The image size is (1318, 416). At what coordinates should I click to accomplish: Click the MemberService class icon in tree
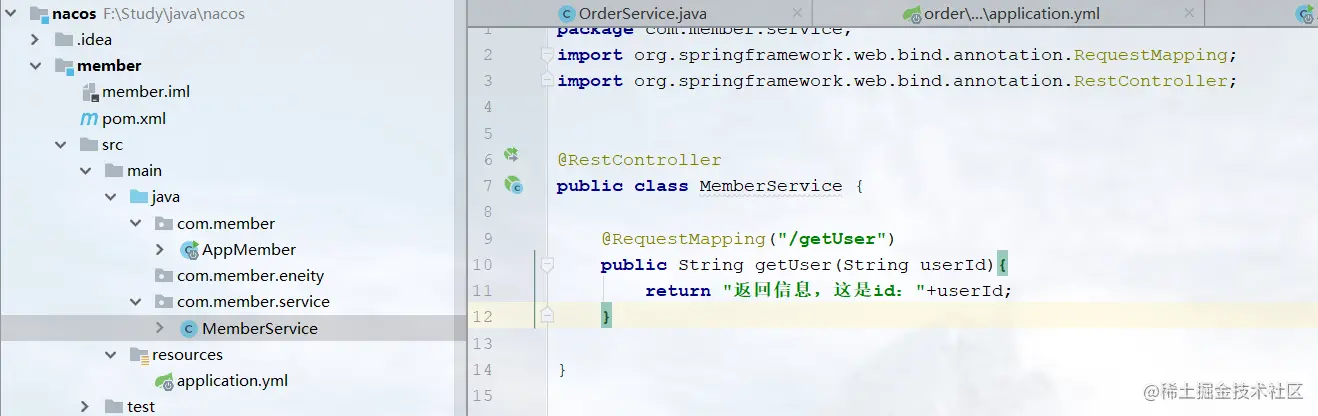188,328
